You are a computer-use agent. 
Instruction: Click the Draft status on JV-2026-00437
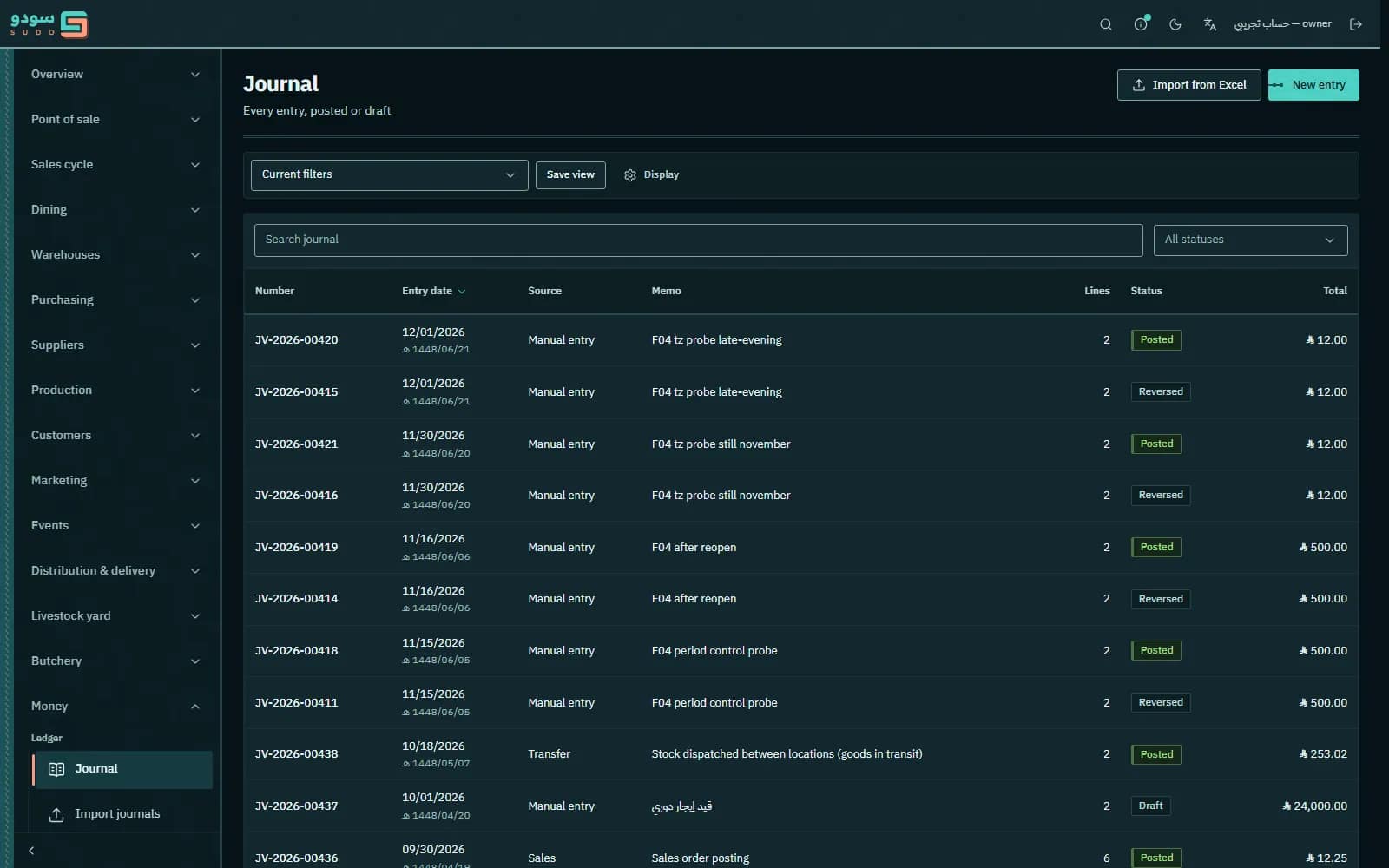tap(1150, 806)
